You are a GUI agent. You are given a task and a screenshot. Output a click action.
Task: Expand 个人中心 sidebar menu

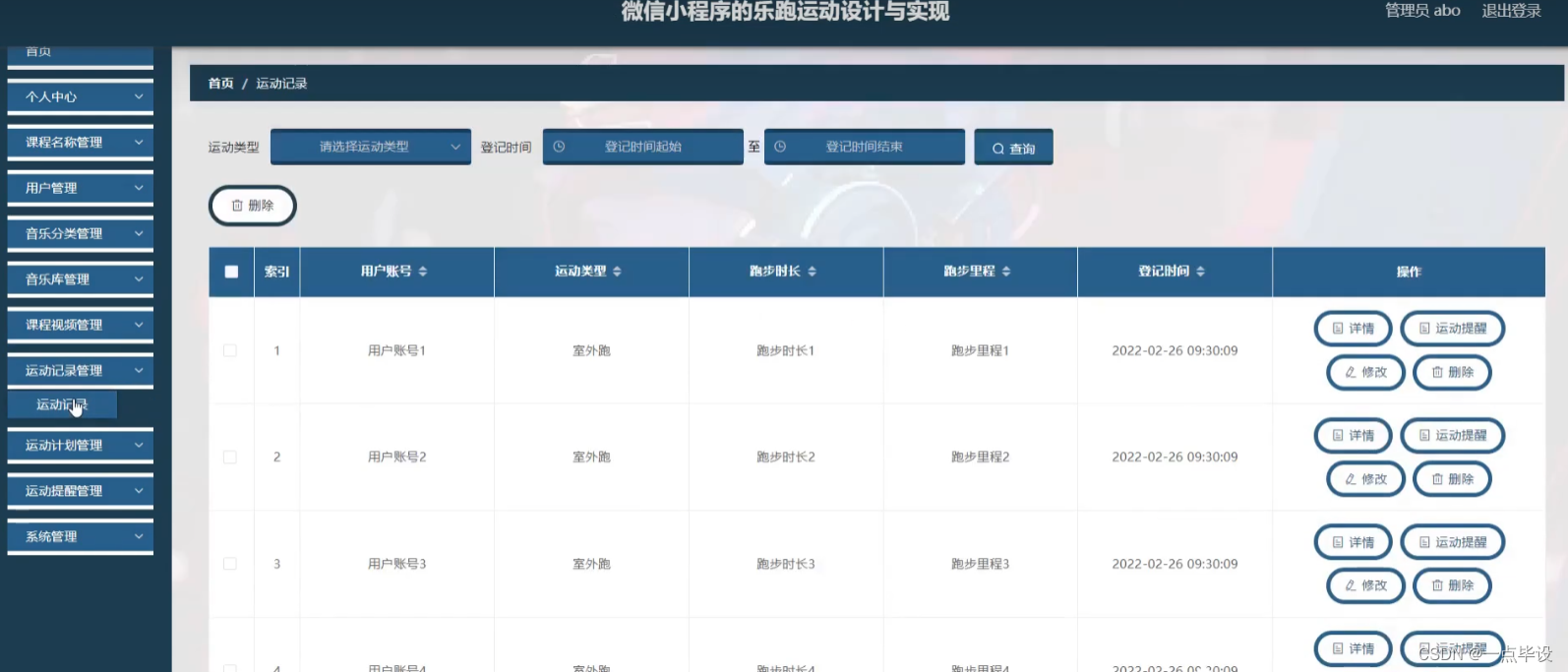[x=81, y=96]
